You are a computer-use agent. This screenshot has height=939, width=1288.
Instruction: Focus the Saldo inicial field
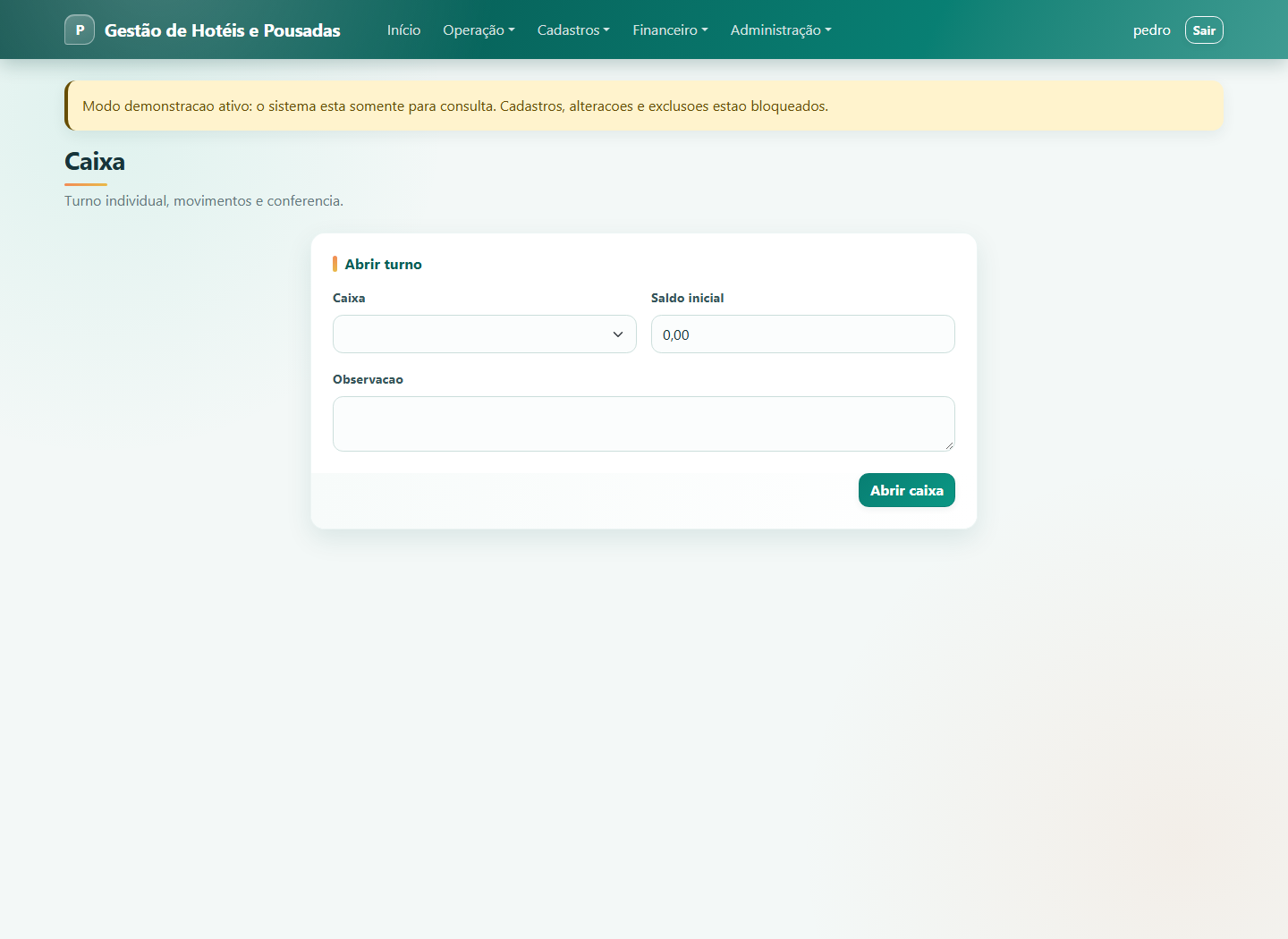coord(803,334)
